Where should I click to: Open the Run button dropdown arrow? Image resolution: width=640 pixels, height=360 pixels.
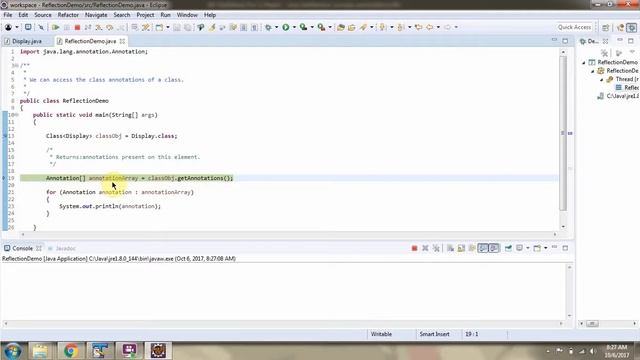pos(294,27)
